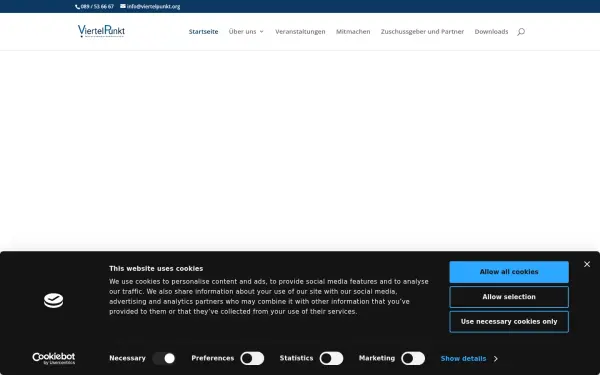Enable the Marketing cookies switch

click(x=413, y=358)
